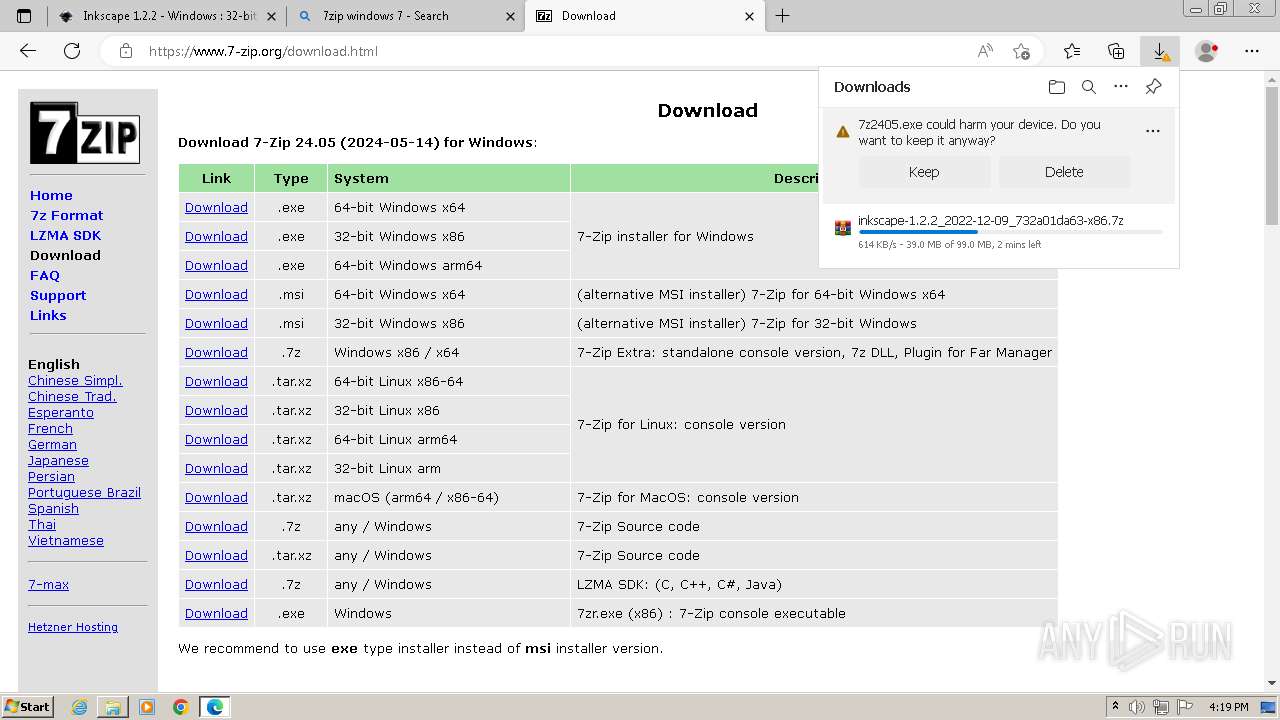The width and height of the screenshot is (1280, 720).
Task: Switch language to Chinese Simpl.
Action: (75, 380)
